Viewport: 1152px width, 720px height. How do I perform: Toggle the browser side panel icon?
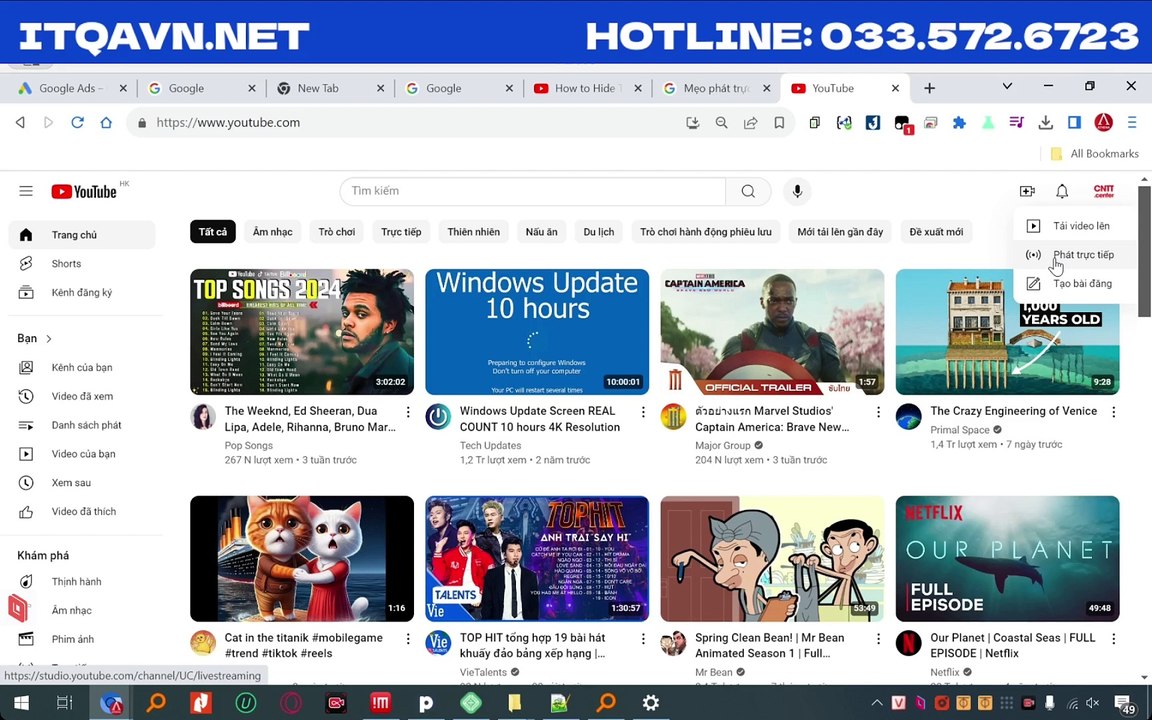click(1074, 123)
